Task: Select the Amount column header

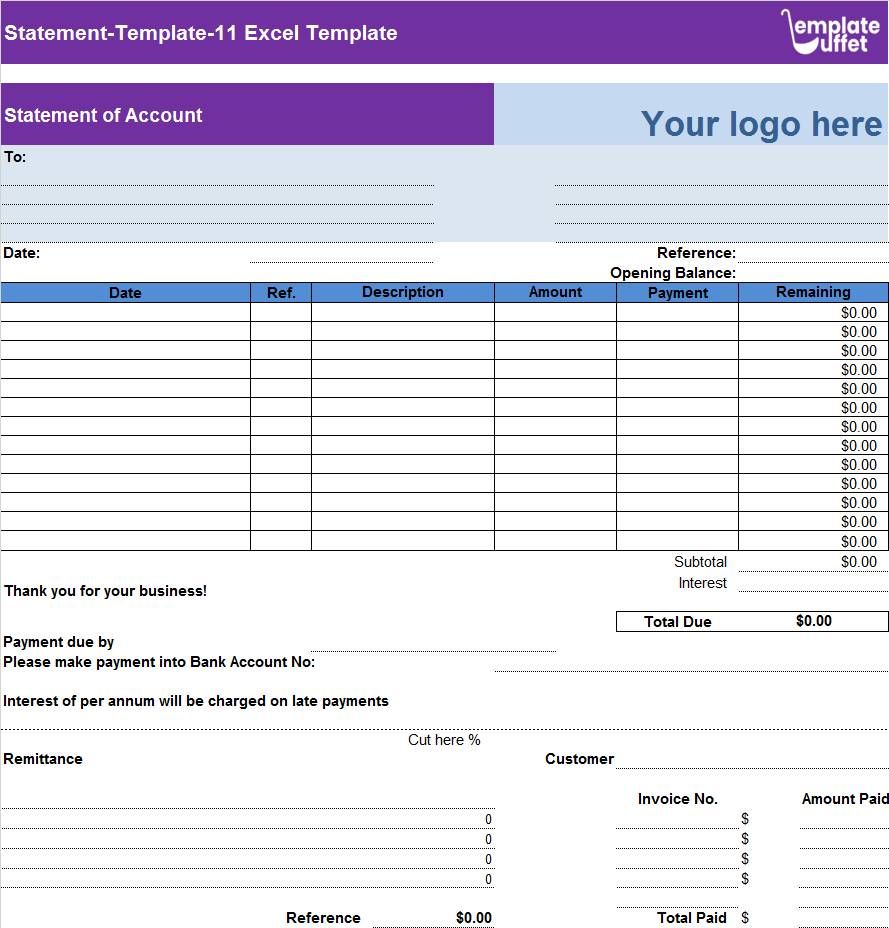Action: [556, 292]
